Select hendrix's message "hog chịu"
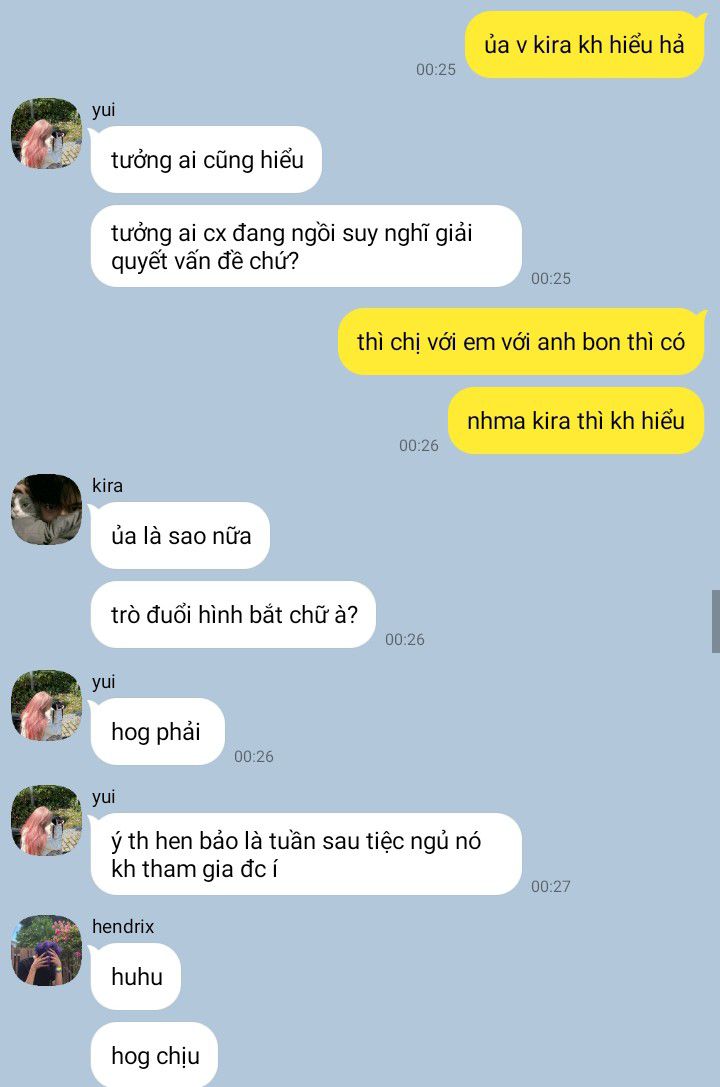The width and height of the screenshot is (720, 1087). pyautogui.click(x=155, y=1054)
